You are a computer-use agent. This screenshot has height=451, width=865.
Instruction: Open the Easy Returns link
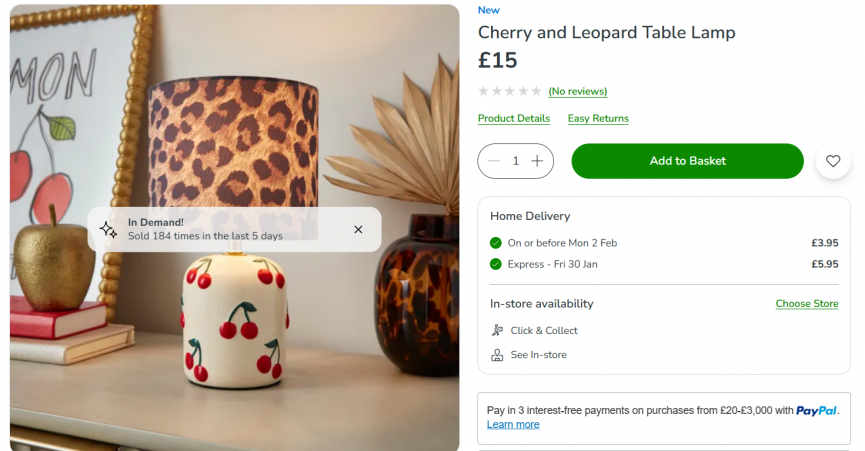tap(598, 118)
